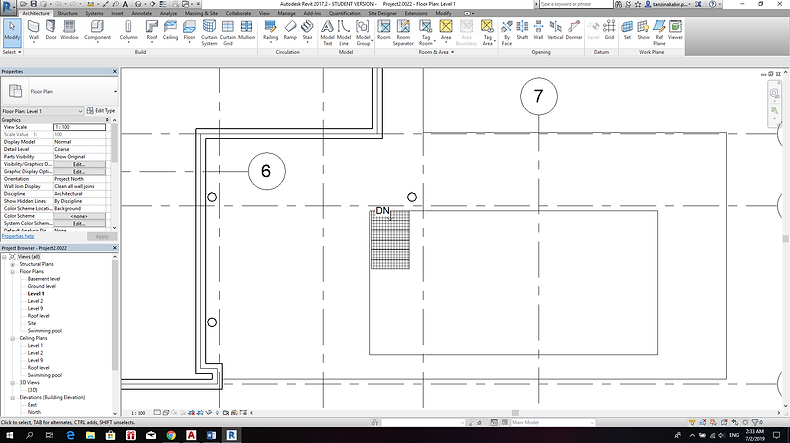Open the Annotate ribbon tab
The width and height of the screenshot is (790, 443).
142,13
